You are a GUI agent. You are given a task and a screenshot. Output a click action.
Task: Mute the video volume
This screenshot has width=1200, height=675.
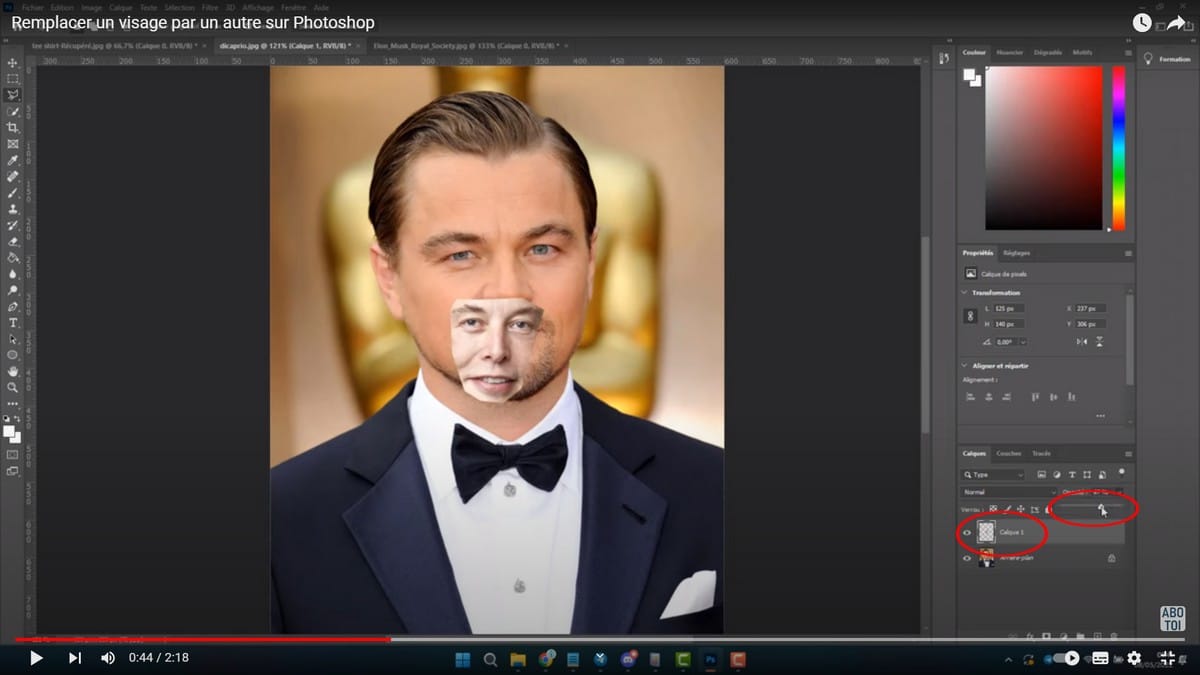[x=108, y=658]
